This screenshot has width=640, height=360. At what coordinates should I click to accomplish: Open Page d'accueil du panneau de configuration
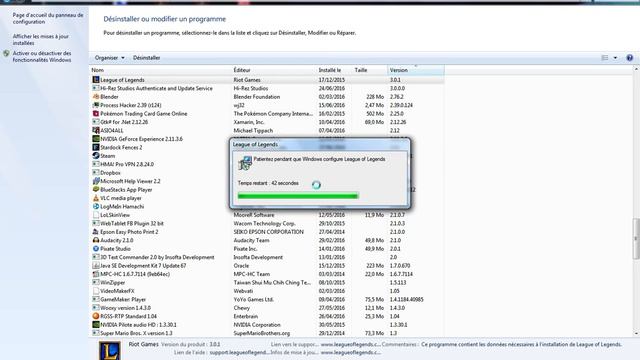pos(48,18)
